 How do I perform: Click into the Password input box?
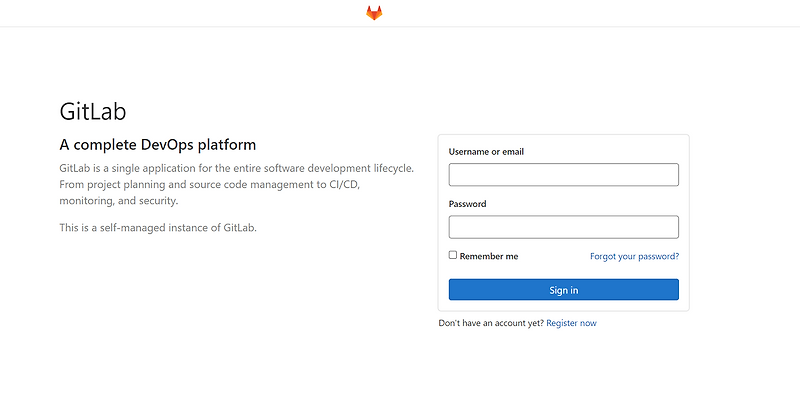pos(563,227)
